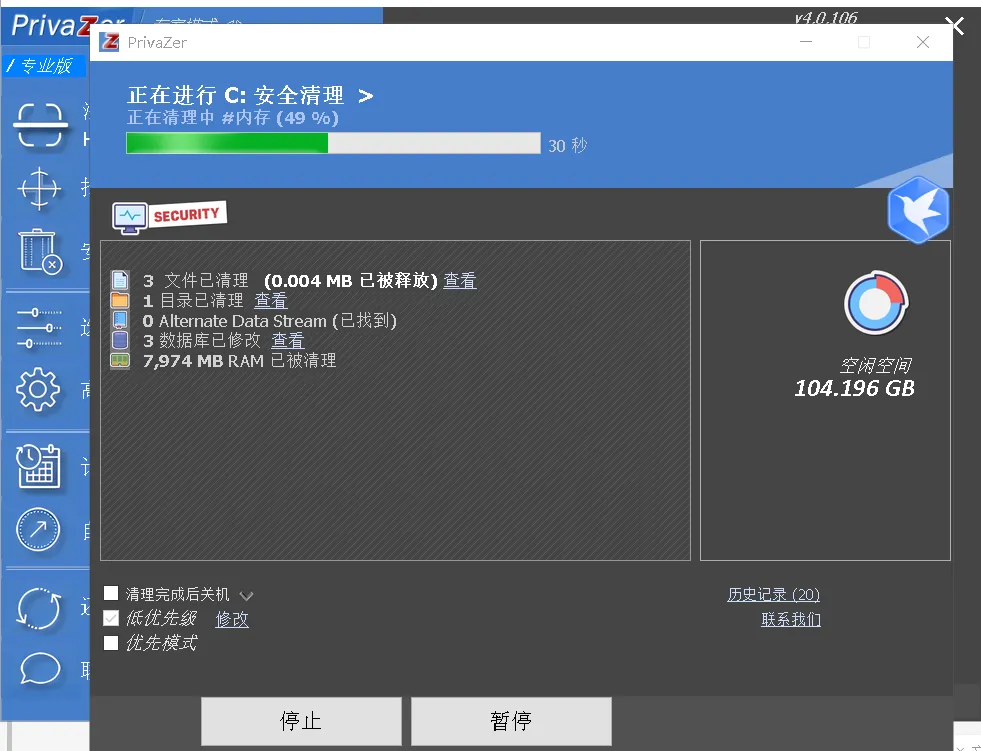Open the gear advanced settings icon
This screenshot has width=981, height=751.
pyautogui.click(x=38, y=389)
